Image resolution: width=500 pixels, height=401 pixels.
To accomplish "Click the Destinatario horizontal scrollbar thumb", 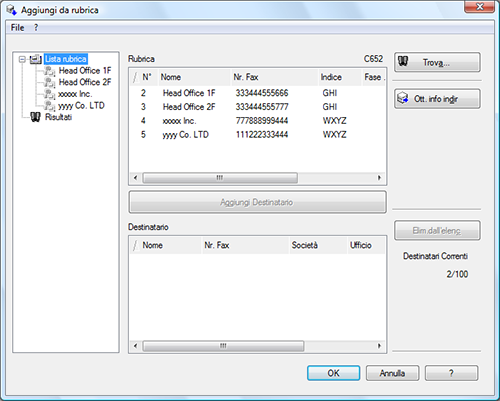I will point(223,346).
